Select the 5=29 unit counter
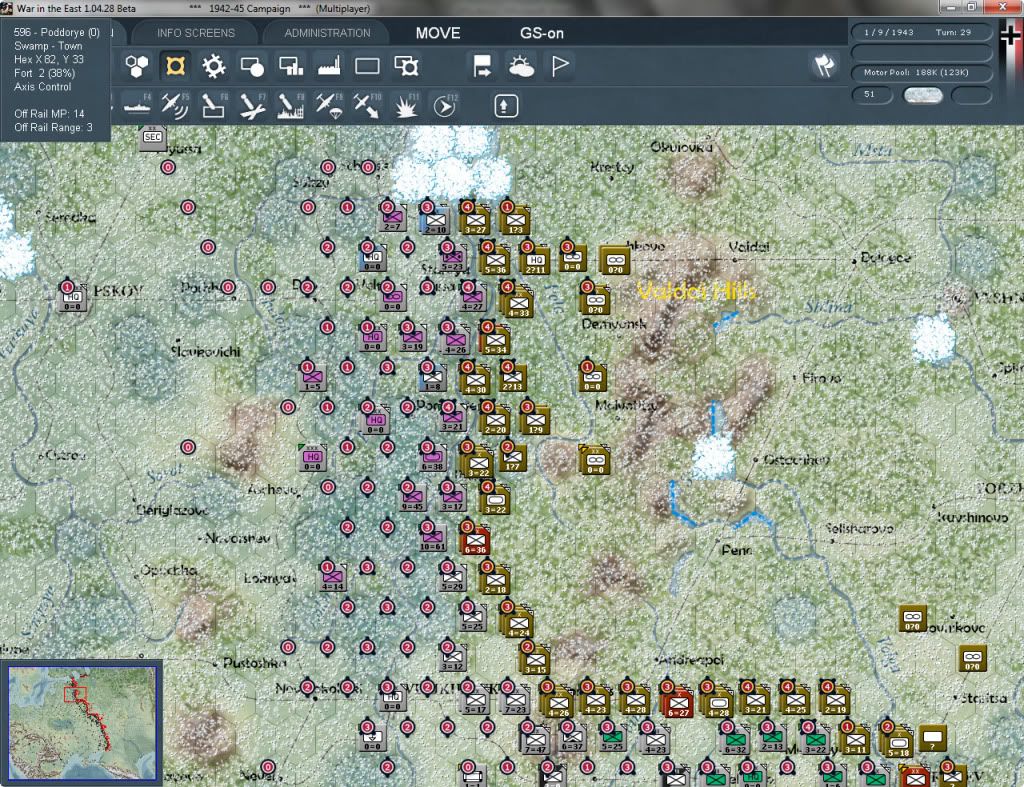The width and height of the screenshot is (1024, 787). pyautogui.click(x=453, y=578)
